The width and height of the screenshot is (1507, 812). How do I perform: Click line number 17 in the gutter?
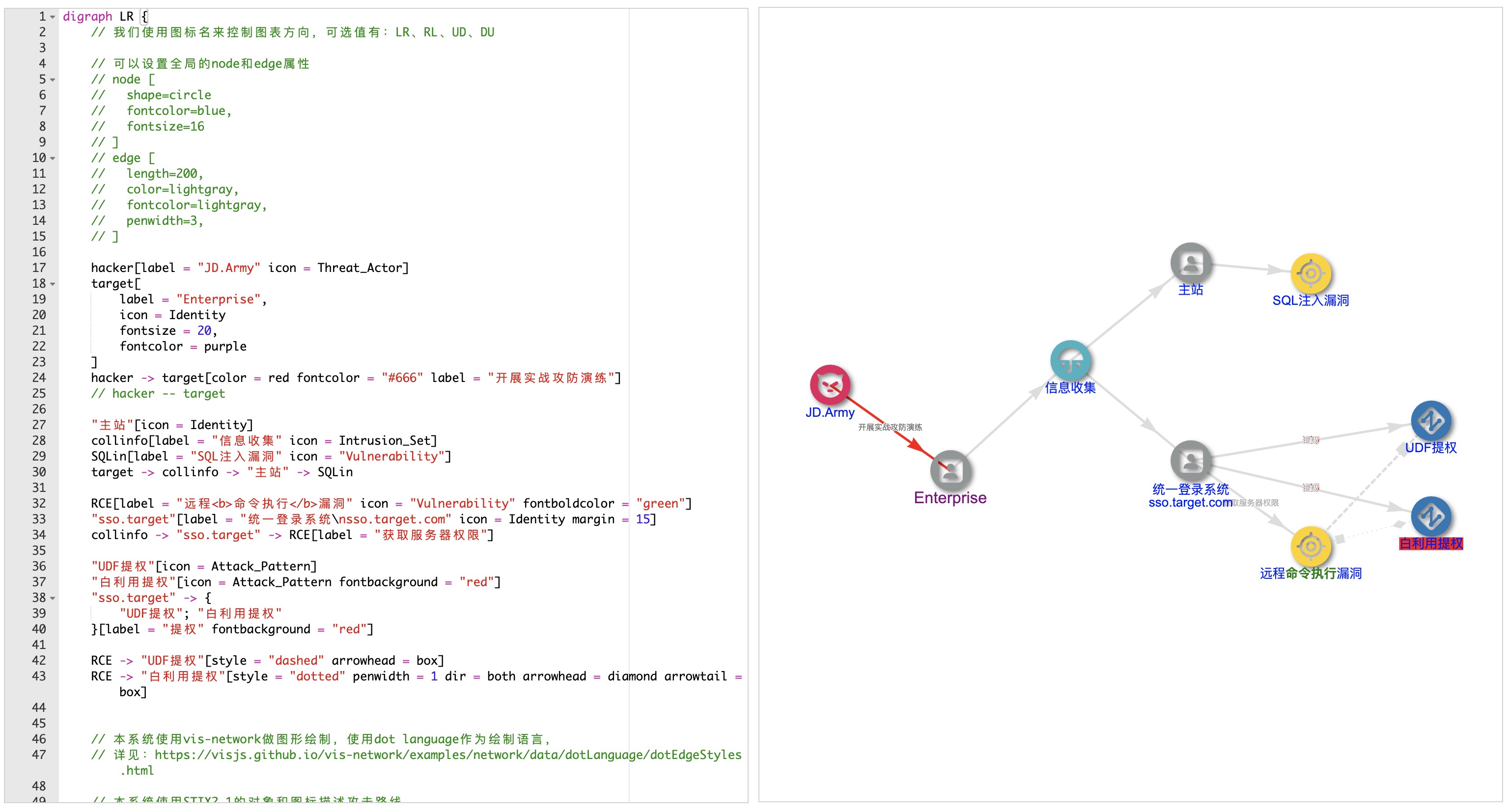(39, 268)
